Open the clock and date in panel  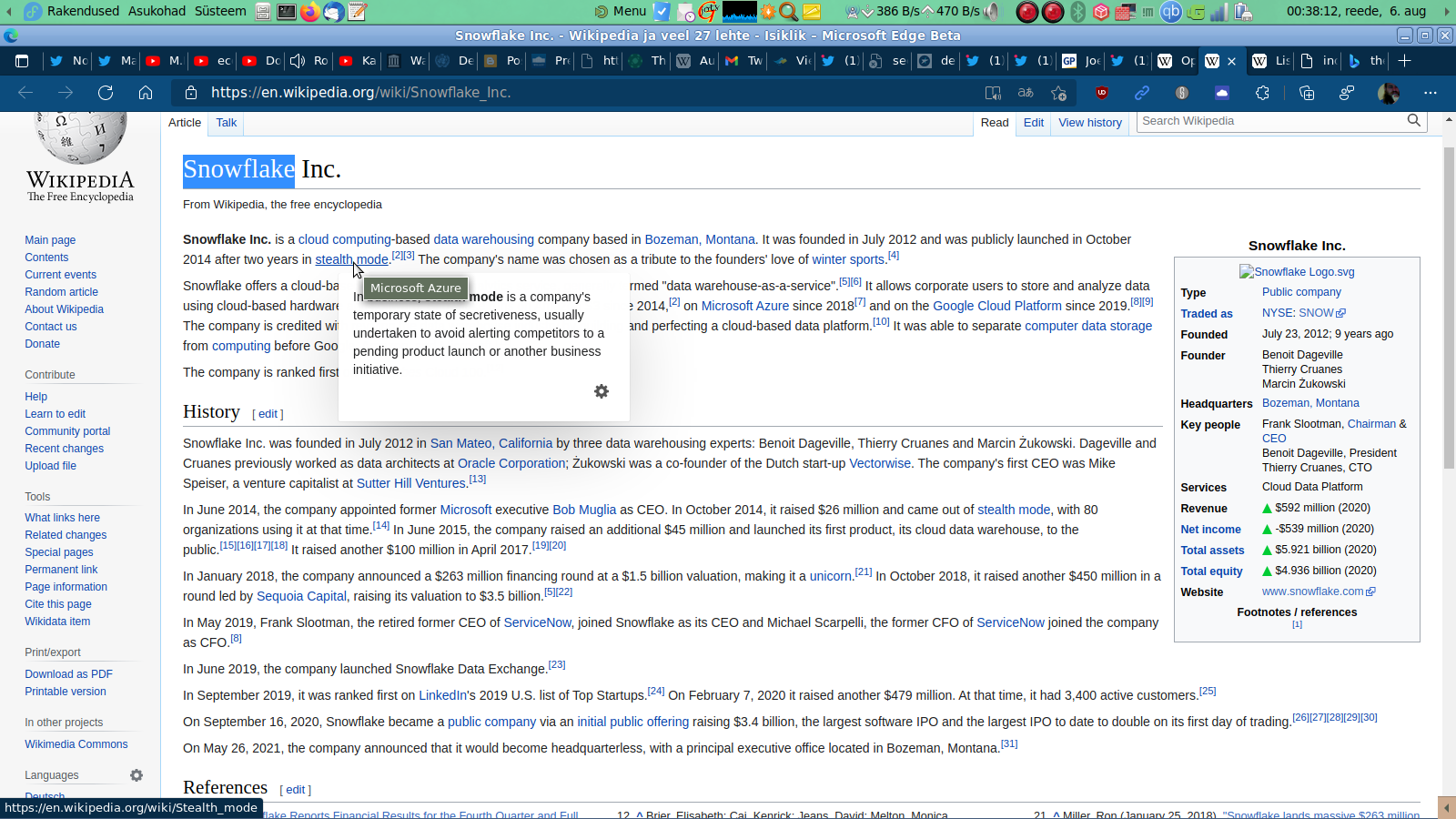(x=1356, y=11)
